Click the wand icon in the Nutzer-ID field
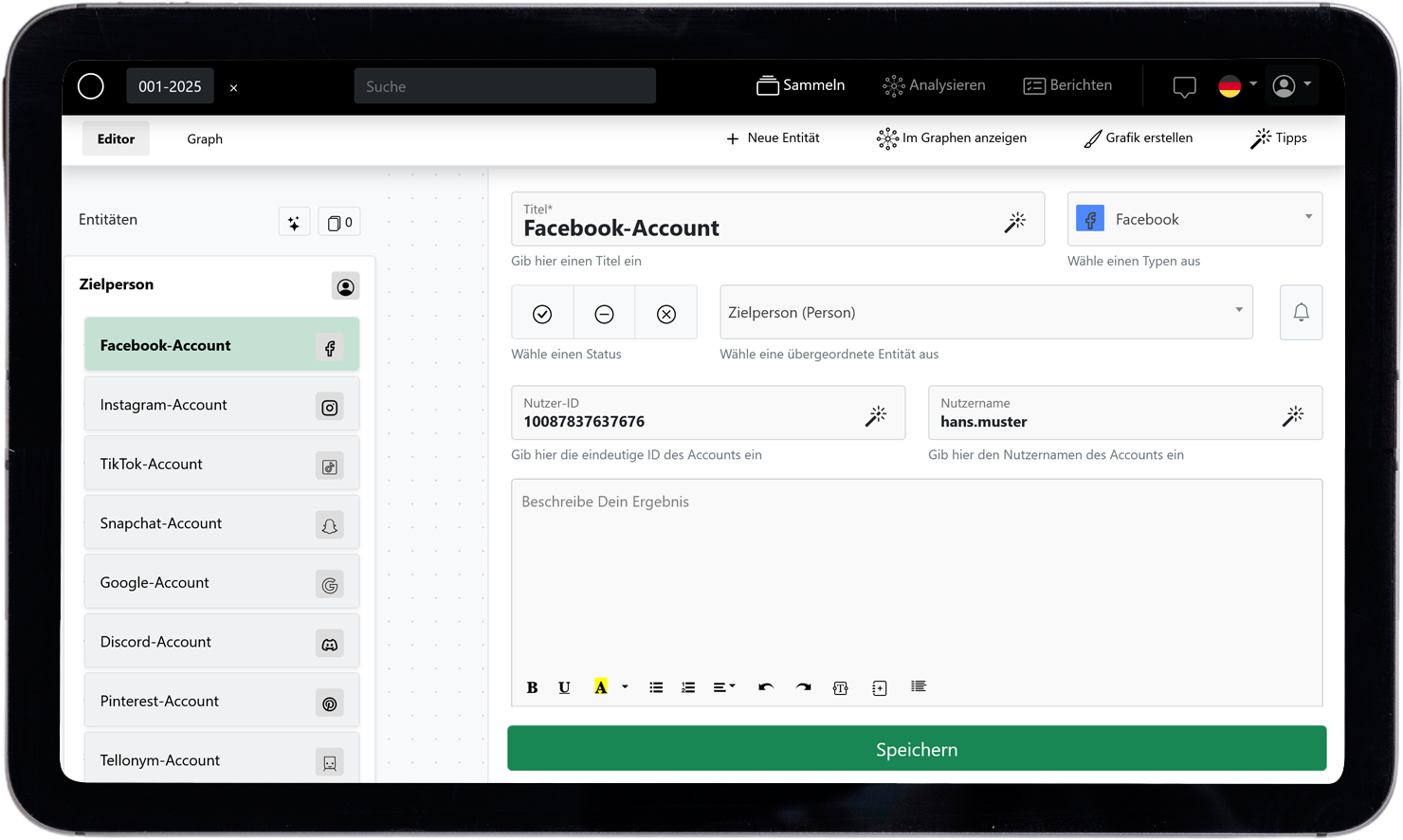 pos(876,415)
